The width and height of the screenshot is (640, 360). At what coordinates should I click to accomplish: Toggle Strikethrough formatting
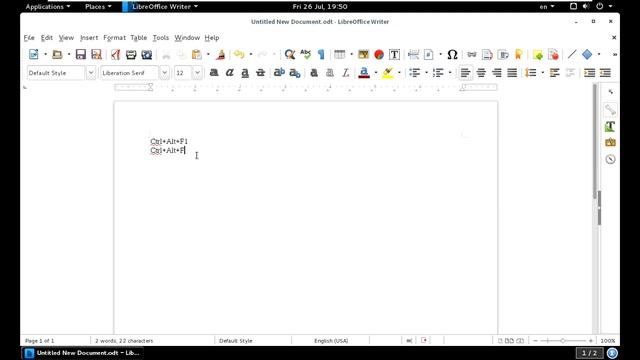pyautogui.click(x=260, y=73)
